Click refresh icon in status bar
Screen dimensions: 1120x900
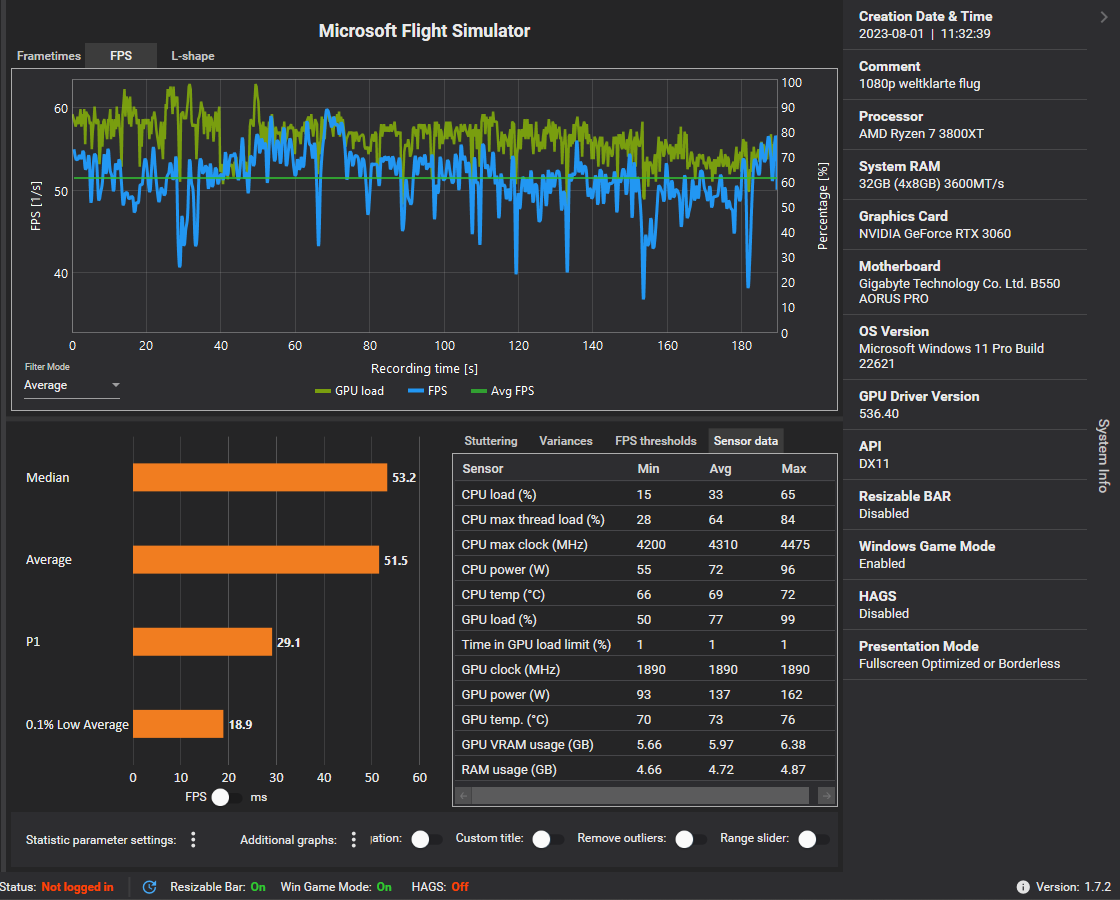click(149, 886)
